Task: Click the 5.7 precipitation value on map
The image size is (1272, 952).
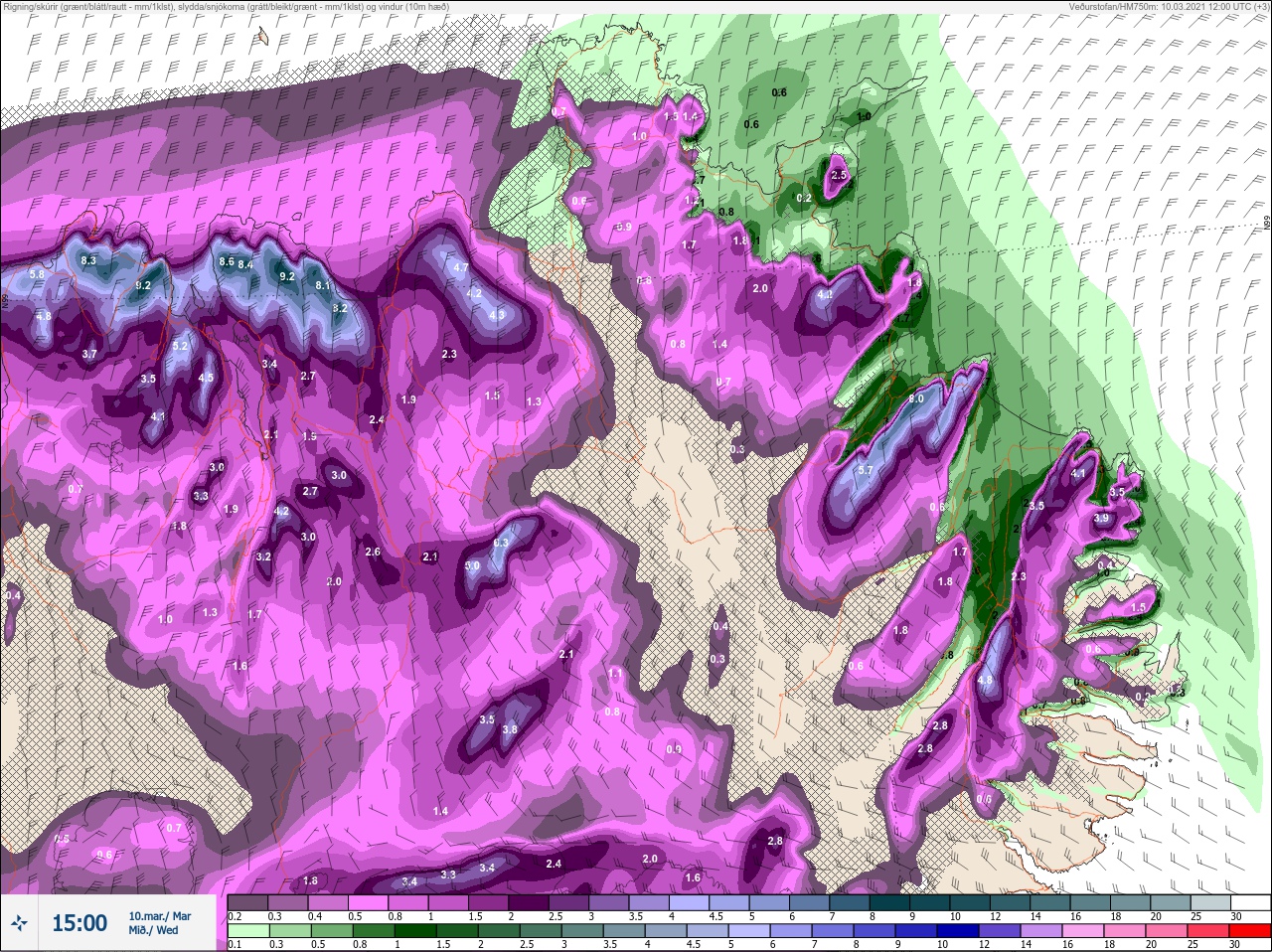Action: [865, 470]
